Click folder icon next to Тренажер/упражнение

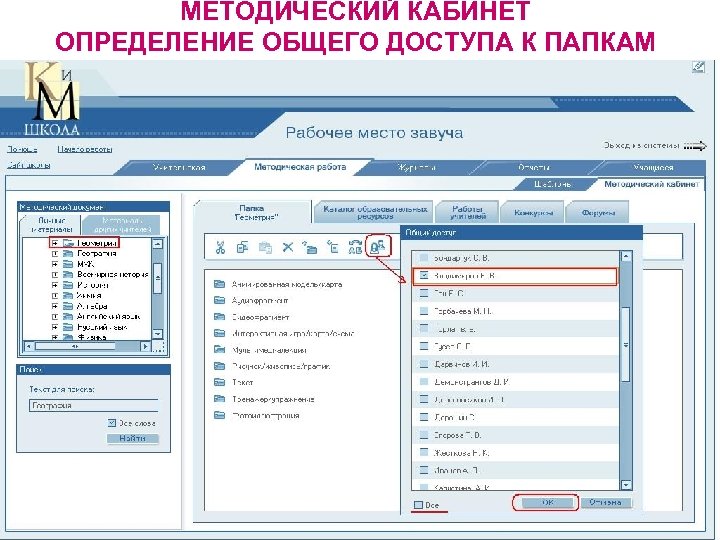[219, 399]
